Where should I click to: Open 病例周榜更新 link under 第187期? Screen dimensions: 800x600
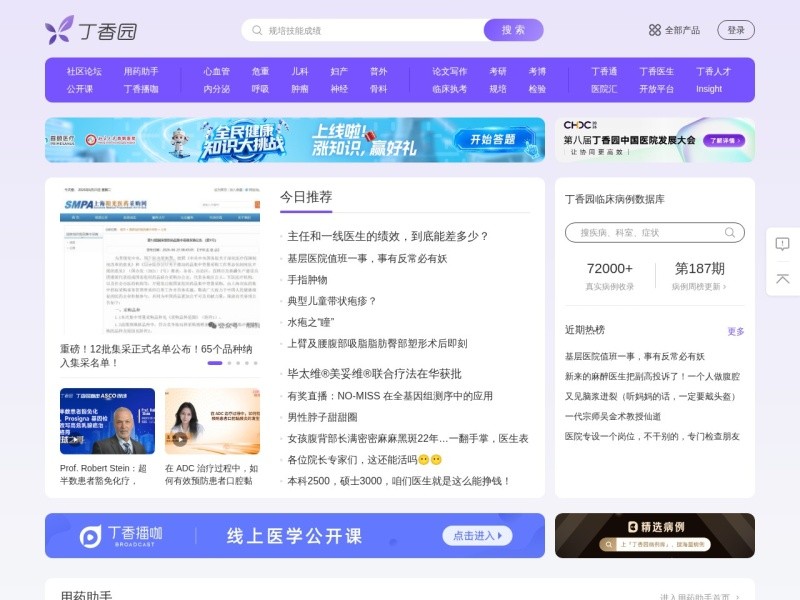pos(699,287)
